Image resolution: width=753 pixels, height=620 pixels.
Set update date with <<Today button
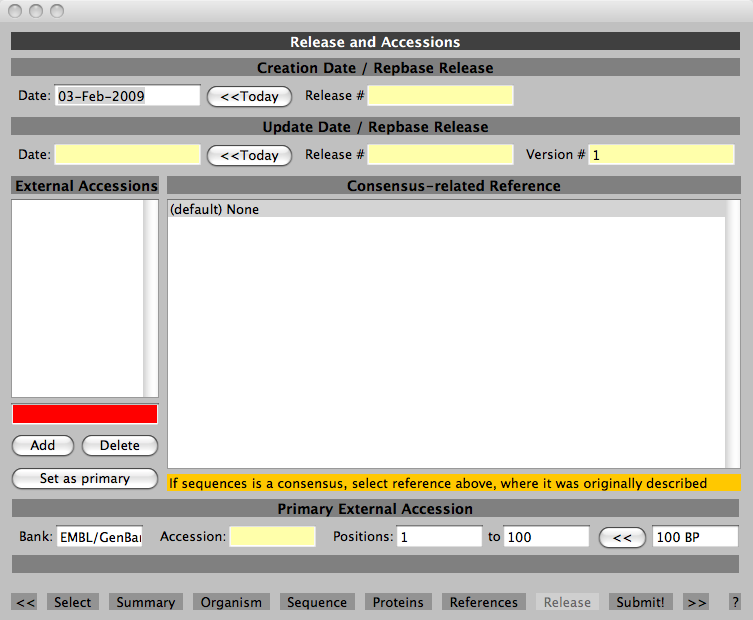(249, 155)
